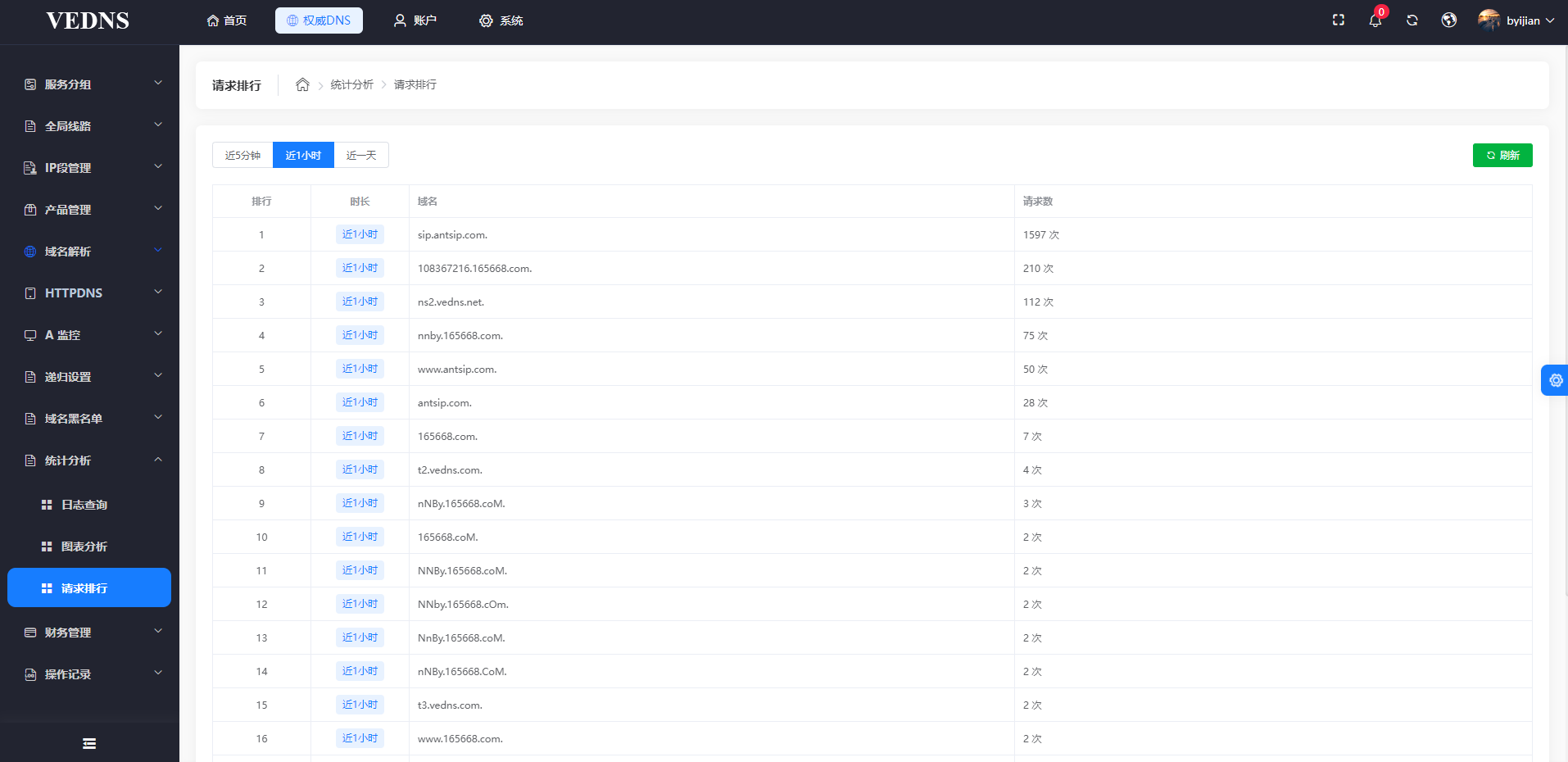The height and width of the screenshot is (762, 1568).
Task: Click the byijian user avatar
Action: [1489, 20]
